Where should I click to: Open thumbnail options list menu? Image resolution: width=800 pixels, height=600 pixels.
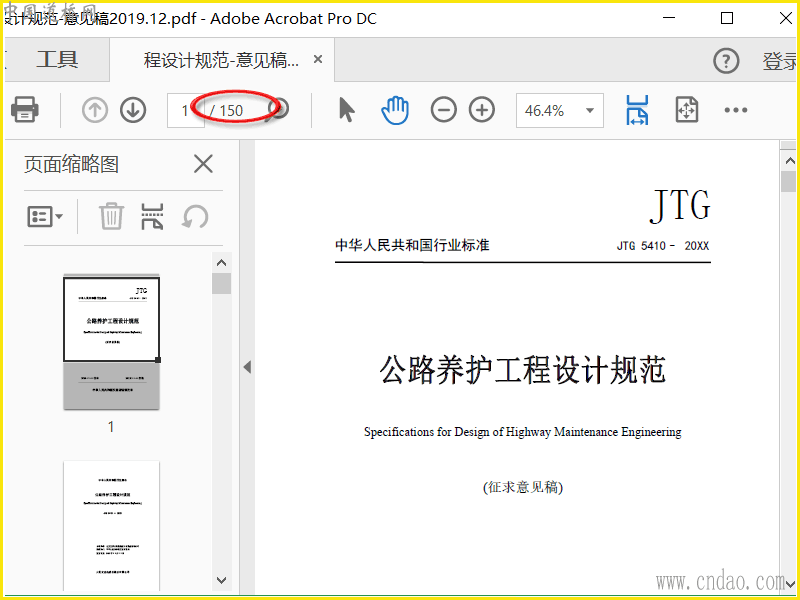point(45,216)
